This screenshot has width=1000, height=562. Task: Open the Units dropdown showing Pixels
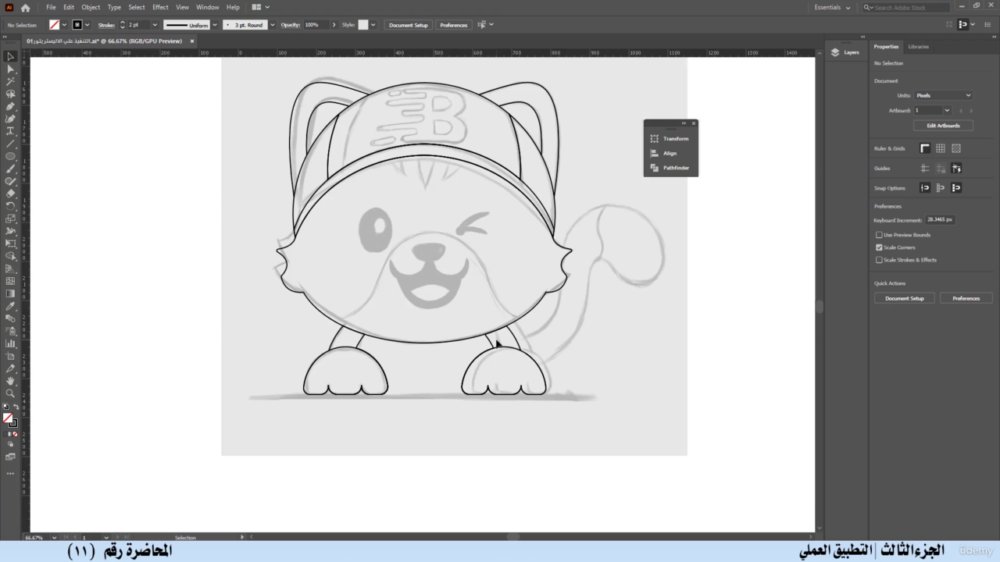coord(944,96)
